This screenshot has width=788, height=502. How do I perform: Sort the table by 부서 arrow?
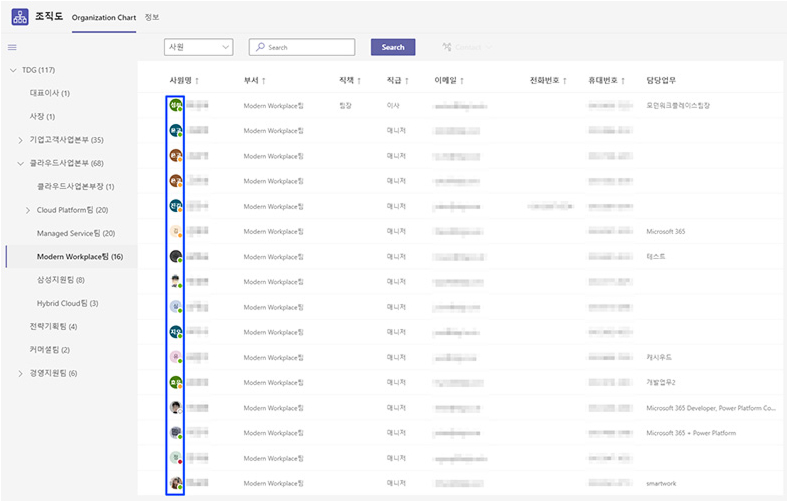pos(263,81)
